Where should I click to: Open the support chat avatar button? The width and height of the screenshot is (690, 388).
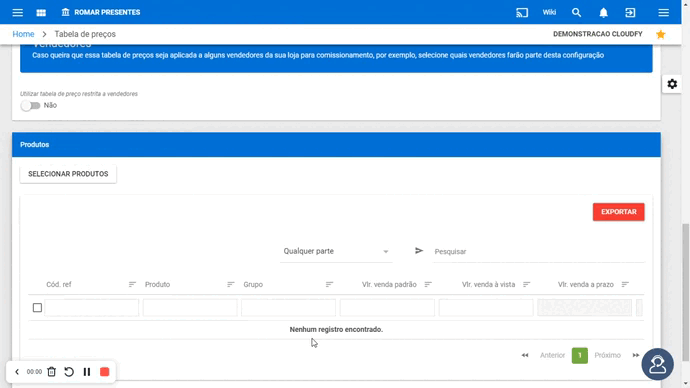(657, 364)
